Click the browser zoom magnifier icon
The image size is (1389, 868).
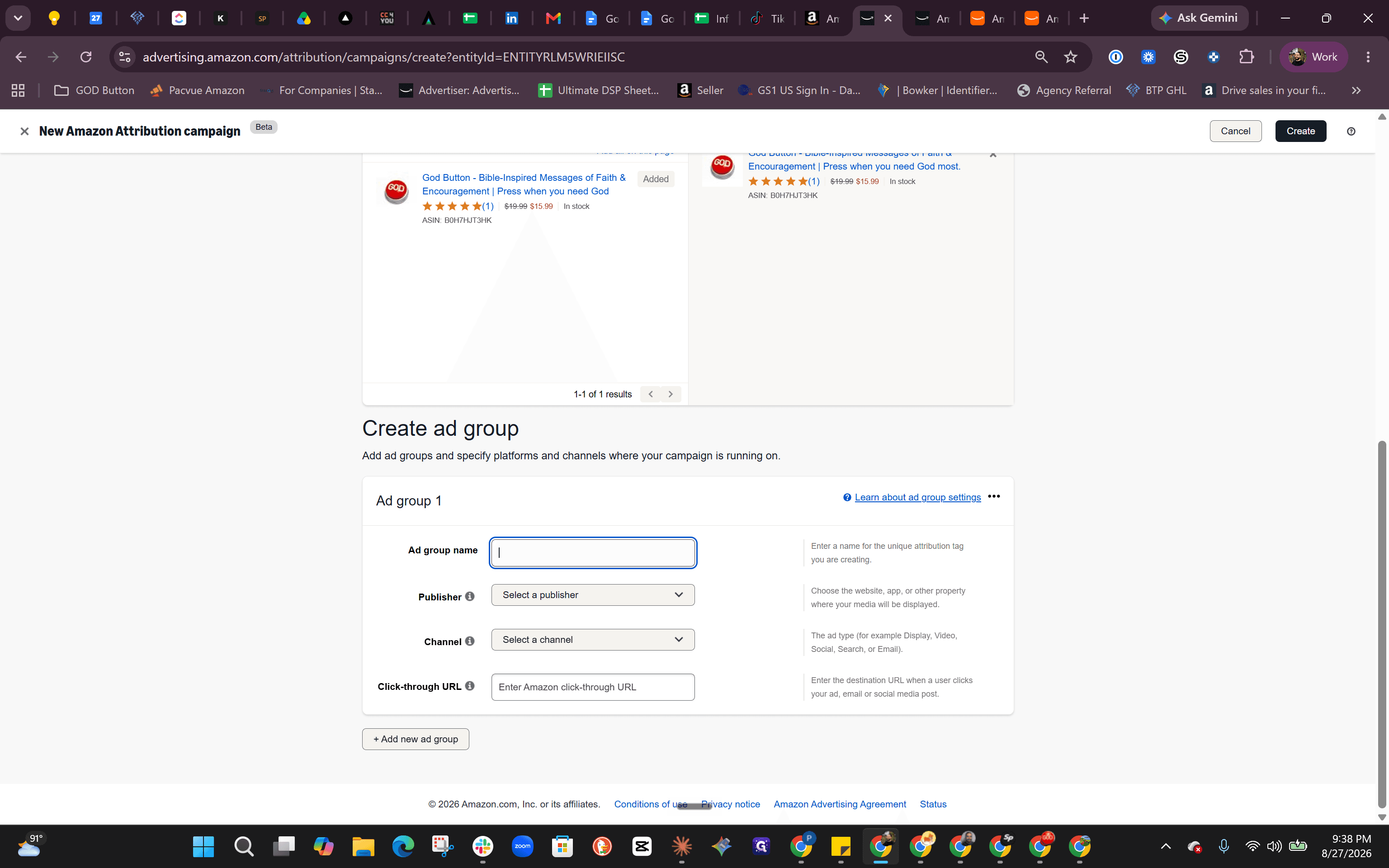[1041, 57]
